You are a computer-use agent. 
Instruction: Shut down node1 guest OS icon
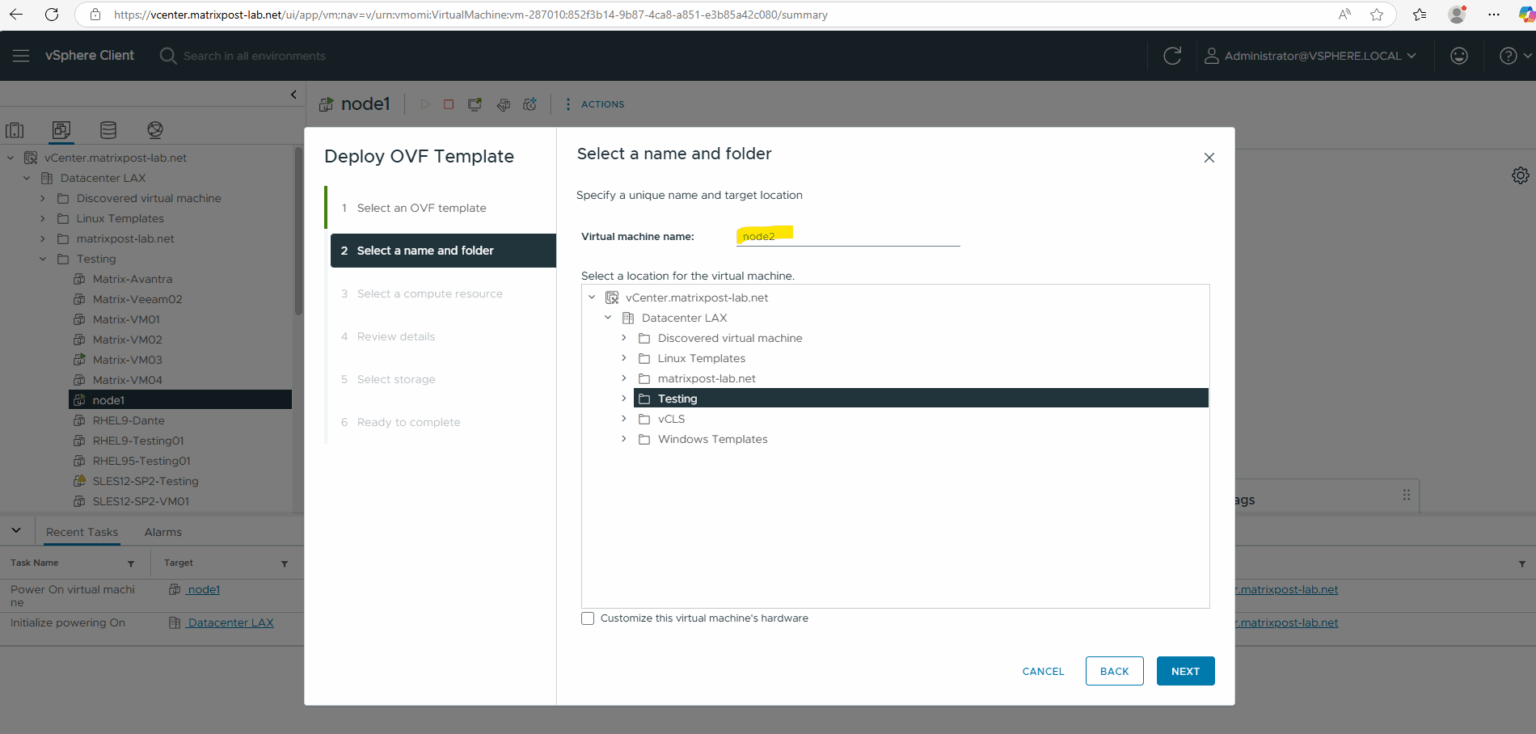(448, 104)
